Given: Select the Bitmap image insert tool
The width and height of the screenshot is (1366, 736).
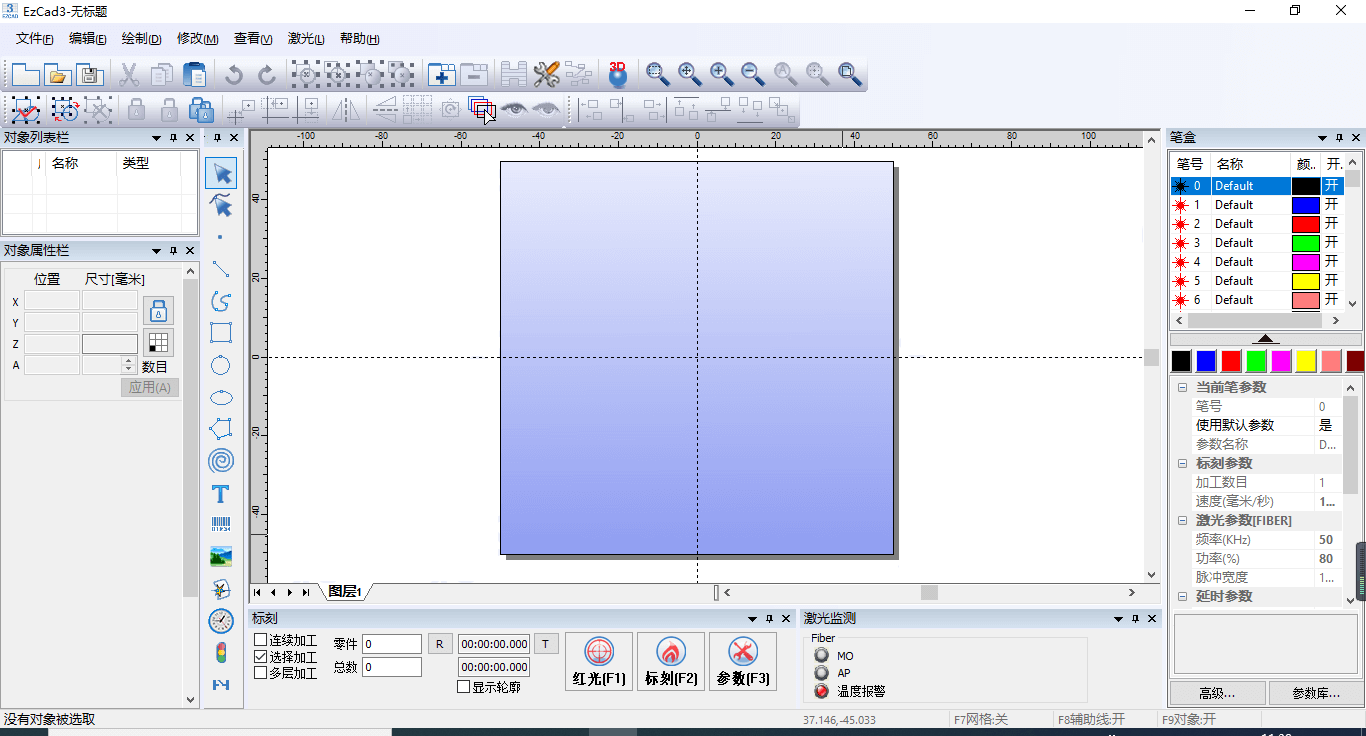Looking at the screenshot, I should tap(221, 557).
